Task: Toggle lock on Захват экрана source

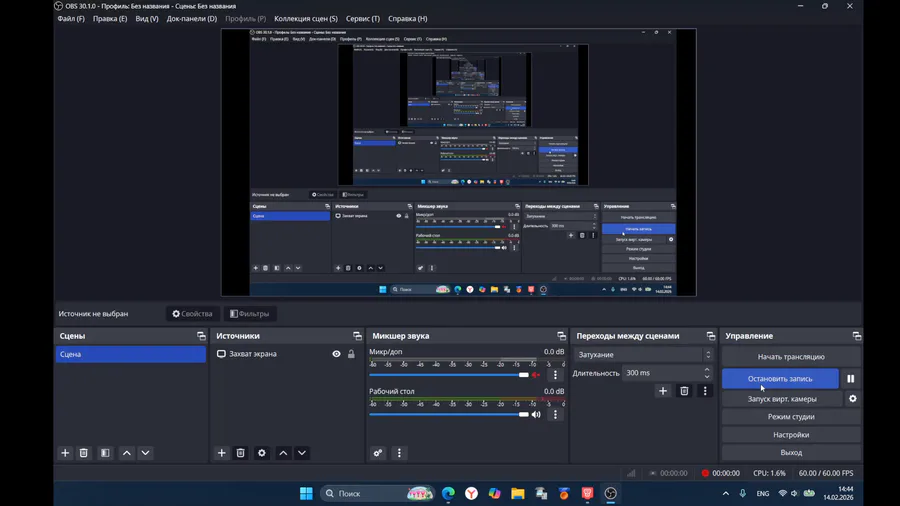Action: pyautogui.click(x=351, y=354)
